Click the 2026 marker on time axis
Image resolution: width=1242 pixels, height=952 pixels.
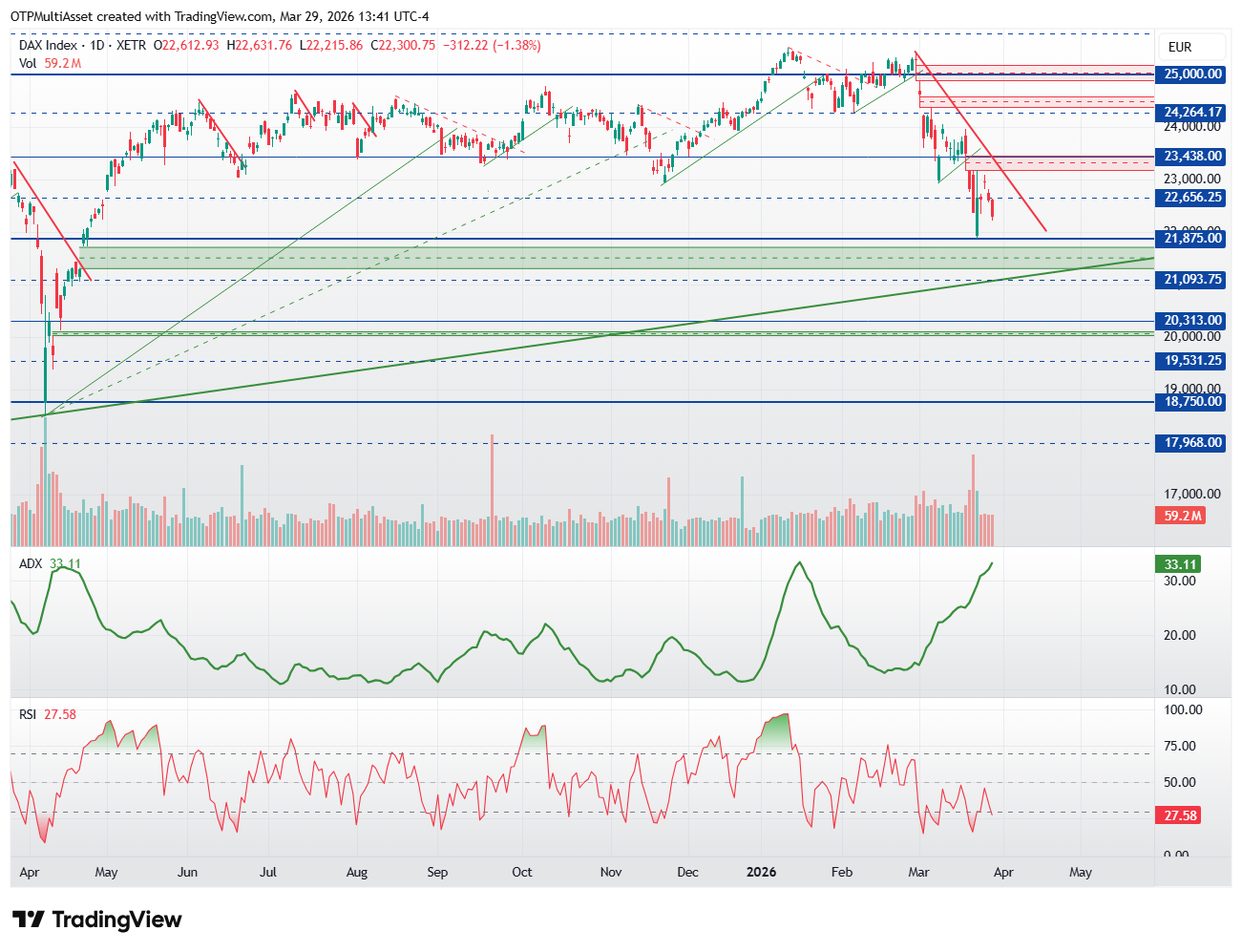pyautogui.click(x=762, y=872)
